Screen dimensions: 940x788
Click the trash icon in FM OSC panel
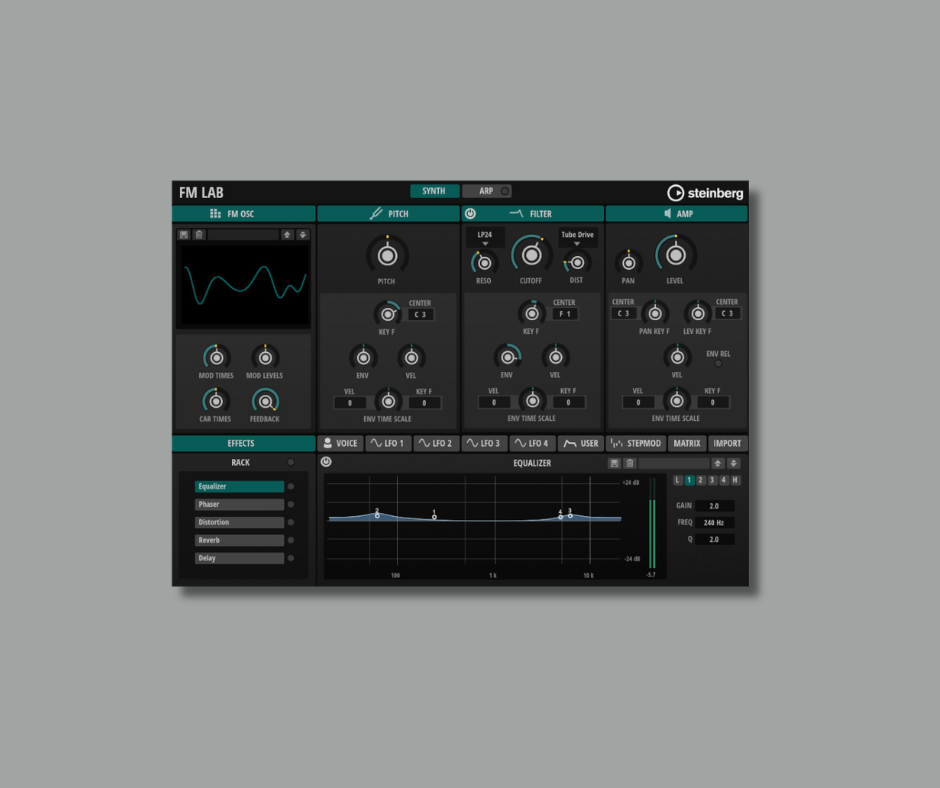(199, 234)
